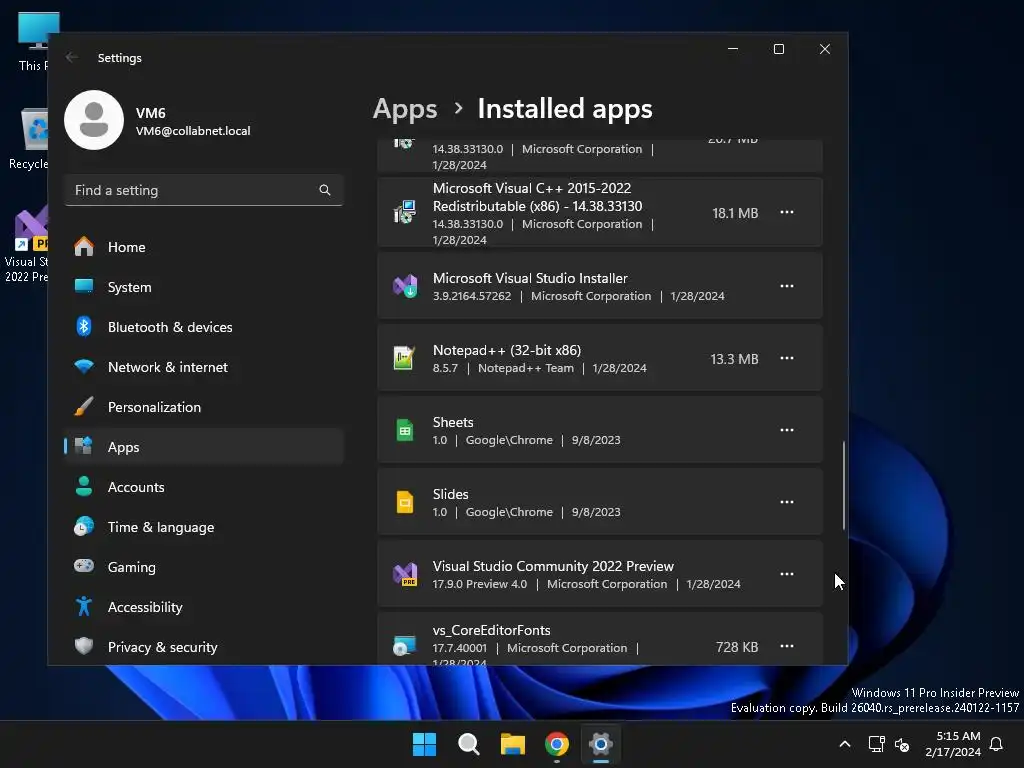Select the This PC desktop icon
This screenshot has height=768, width=1024.
[33, 41]
